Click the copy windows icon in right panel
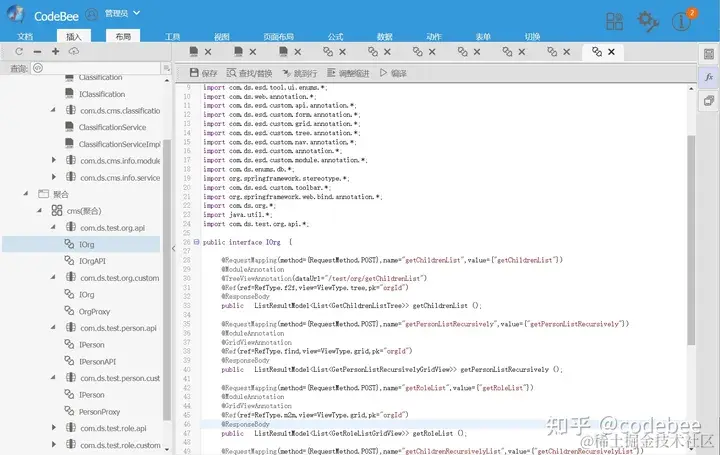Screen dimensions: 720x455 [709, 101]
